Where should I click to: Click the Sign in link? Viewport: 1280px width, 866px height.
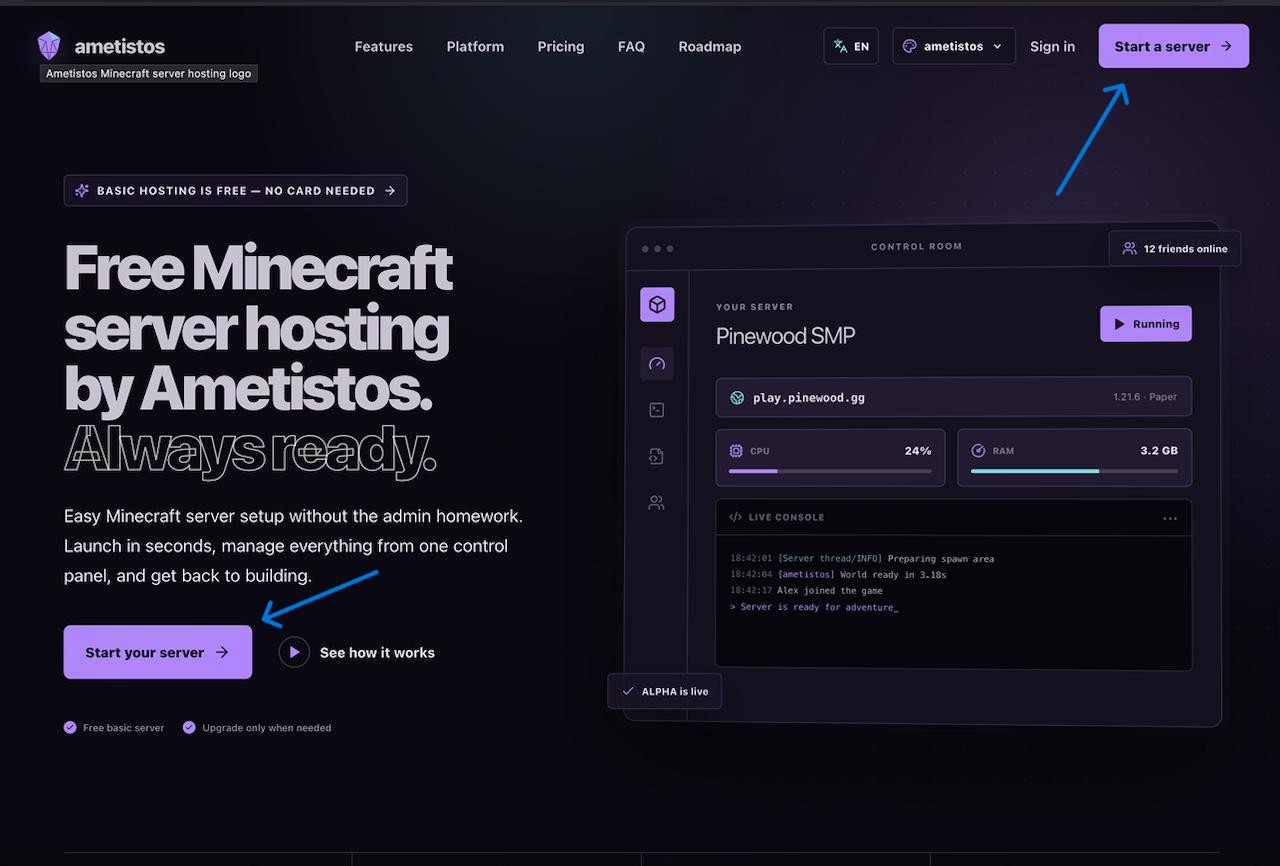click(x=1053, y=47)
